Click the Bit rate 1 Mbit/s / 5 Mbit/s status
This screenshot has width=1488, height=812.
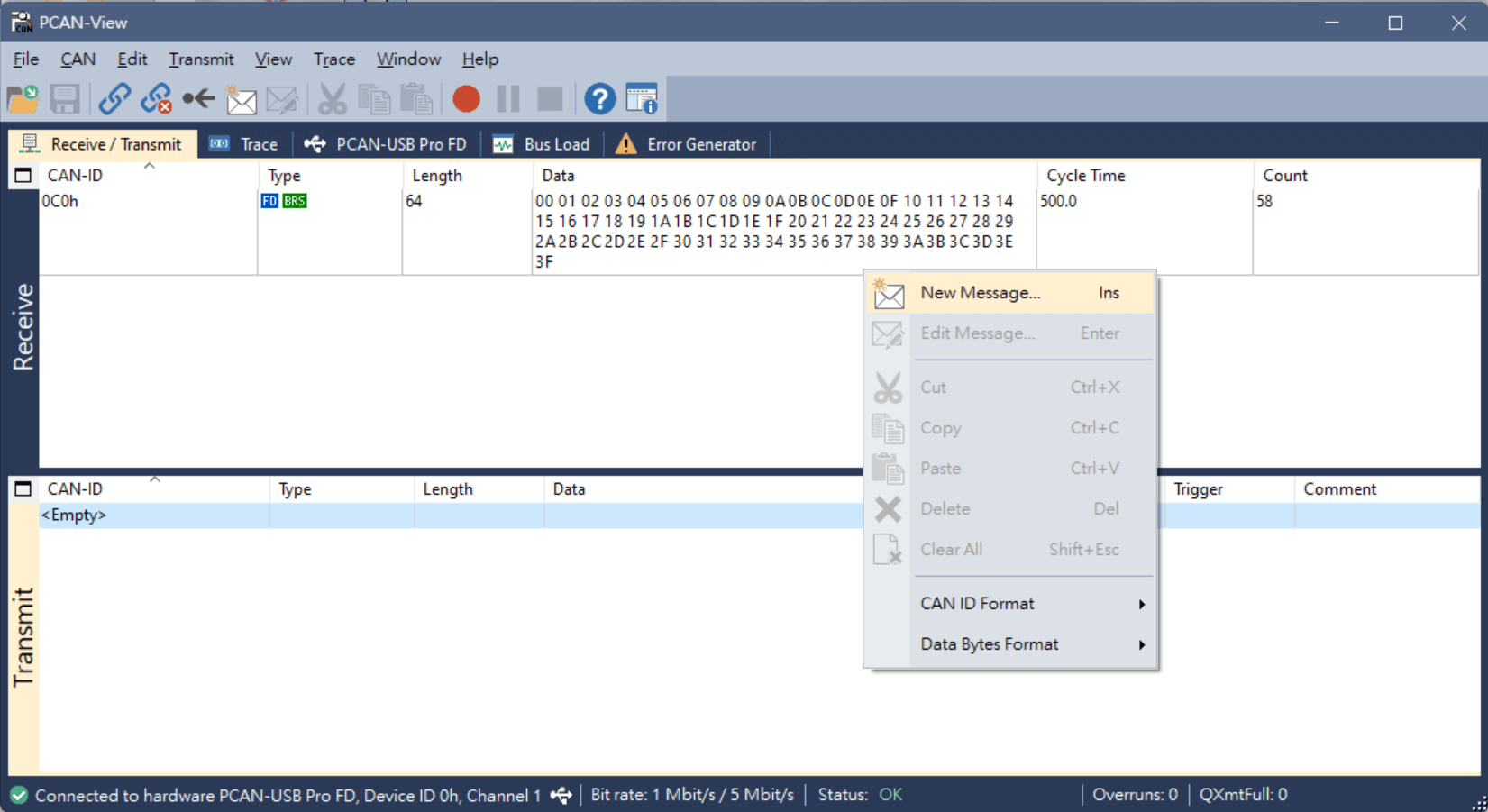692,795
